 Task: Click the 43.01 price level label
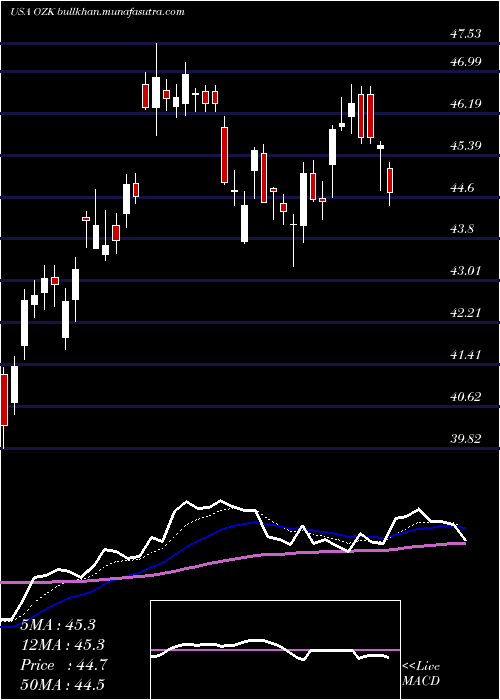click(x=466, y=271)
